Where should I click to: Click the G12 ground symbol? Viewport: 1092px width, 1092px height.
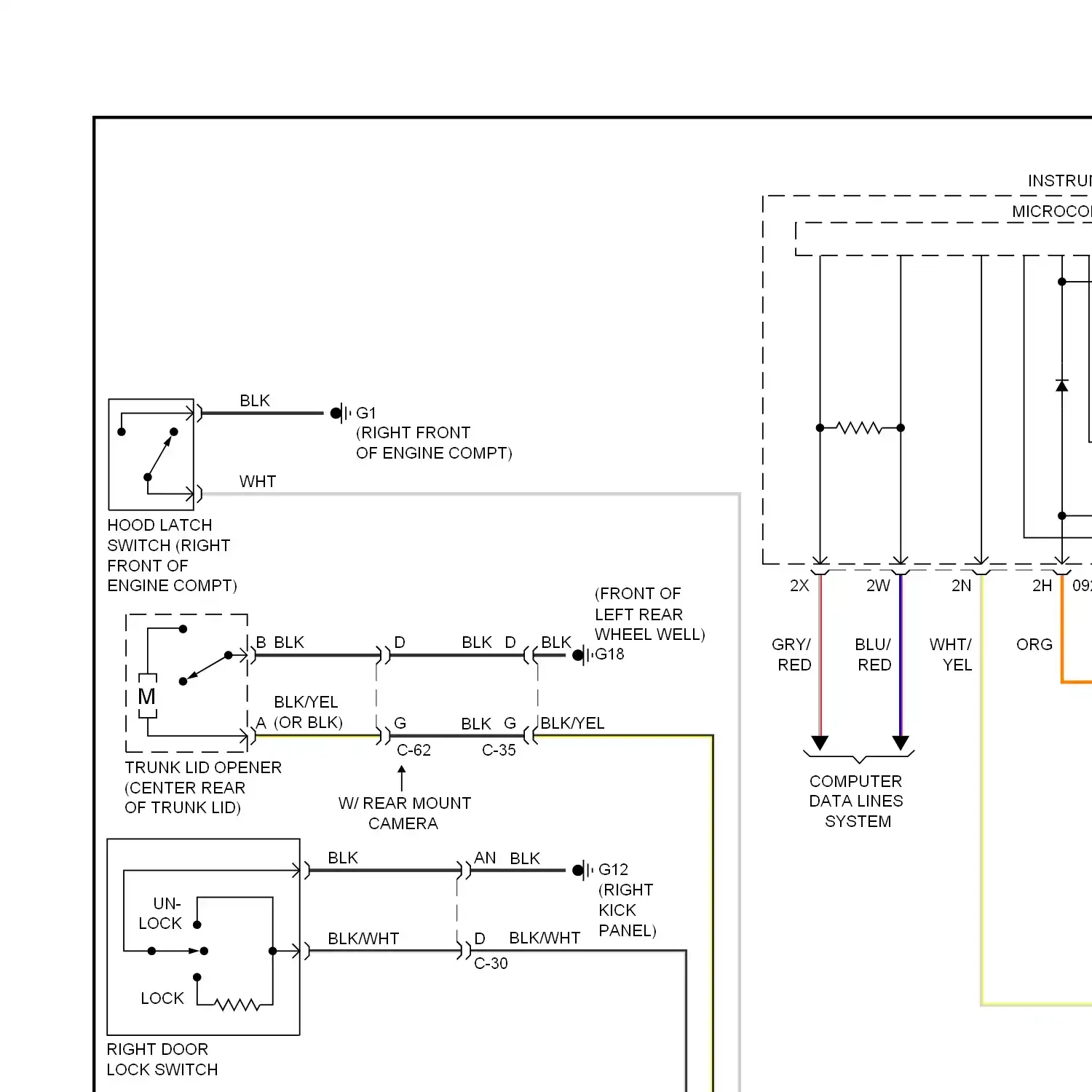pos(582,870)
